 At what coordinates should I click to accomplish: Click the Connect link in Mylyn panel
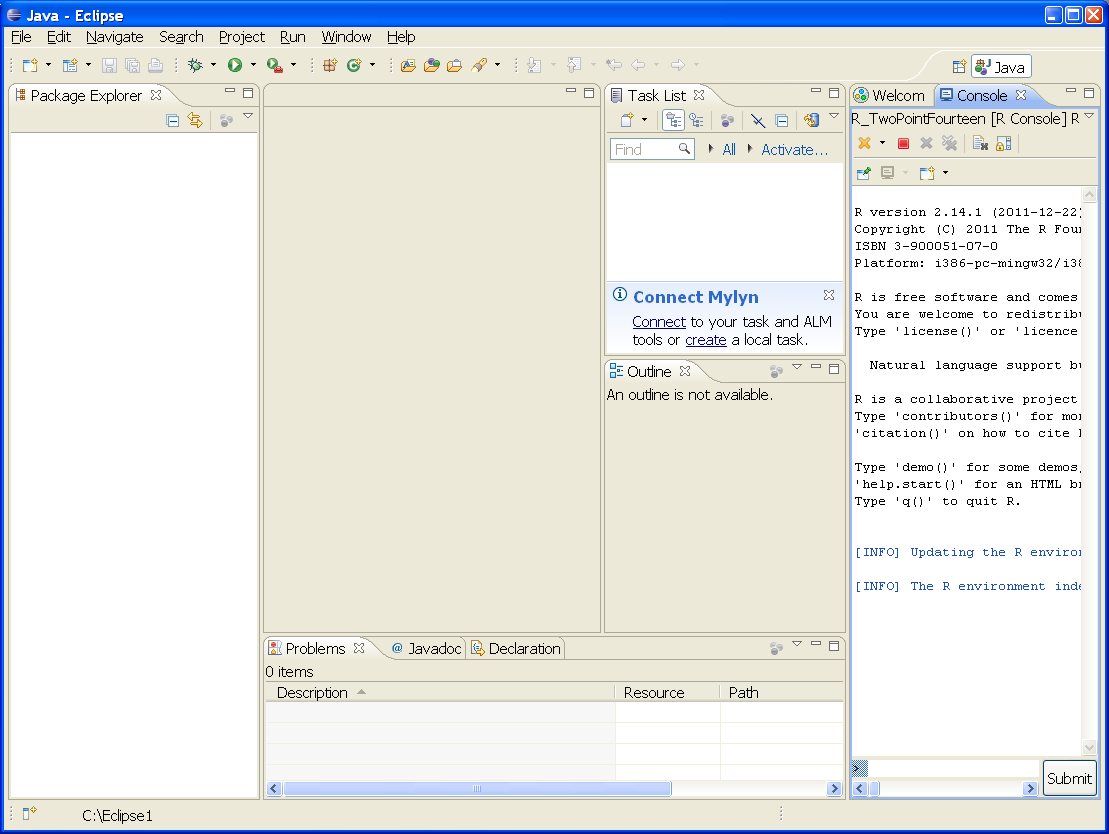coord(658,322)
